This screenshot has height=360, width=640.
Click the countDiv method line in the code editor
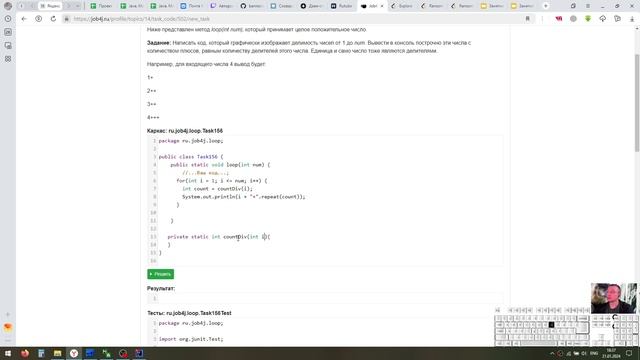(x=219, y=237)
